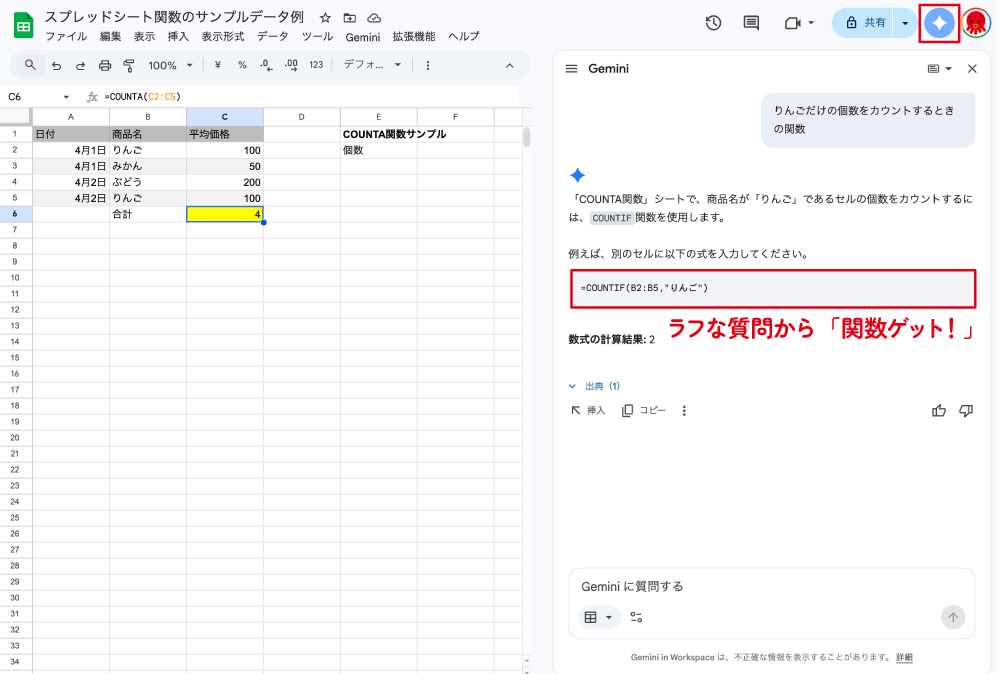This screenshot has height=674, width=1000.
Task: Open the Gemini side panel hamburger menu
Action: (571, 69)
